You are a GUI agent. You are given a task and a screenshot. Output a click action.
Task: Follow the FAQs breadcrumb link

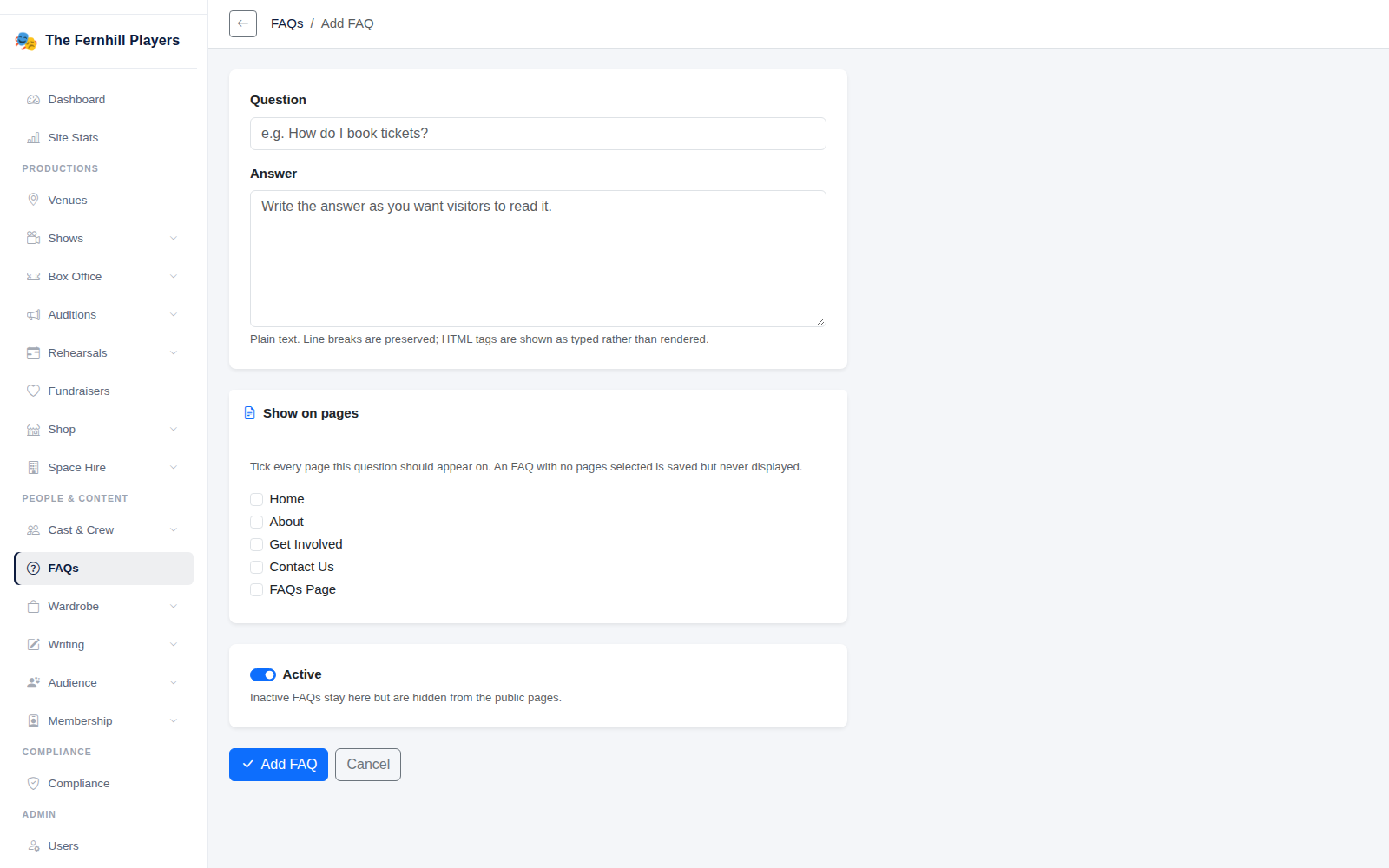[286, 23]
